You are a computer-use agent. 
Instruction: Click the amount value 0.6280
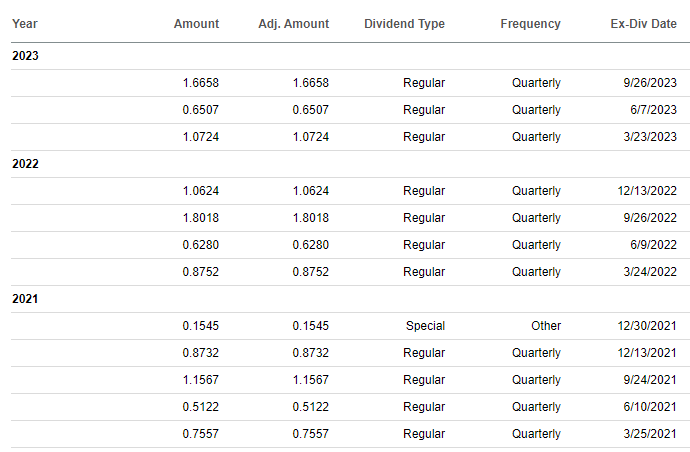point(201,245)
